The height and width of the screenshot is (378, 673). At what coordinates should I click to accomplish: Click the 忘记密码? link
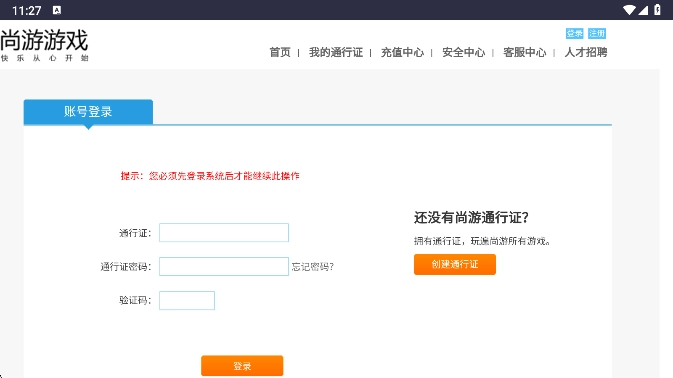(313, 267)
